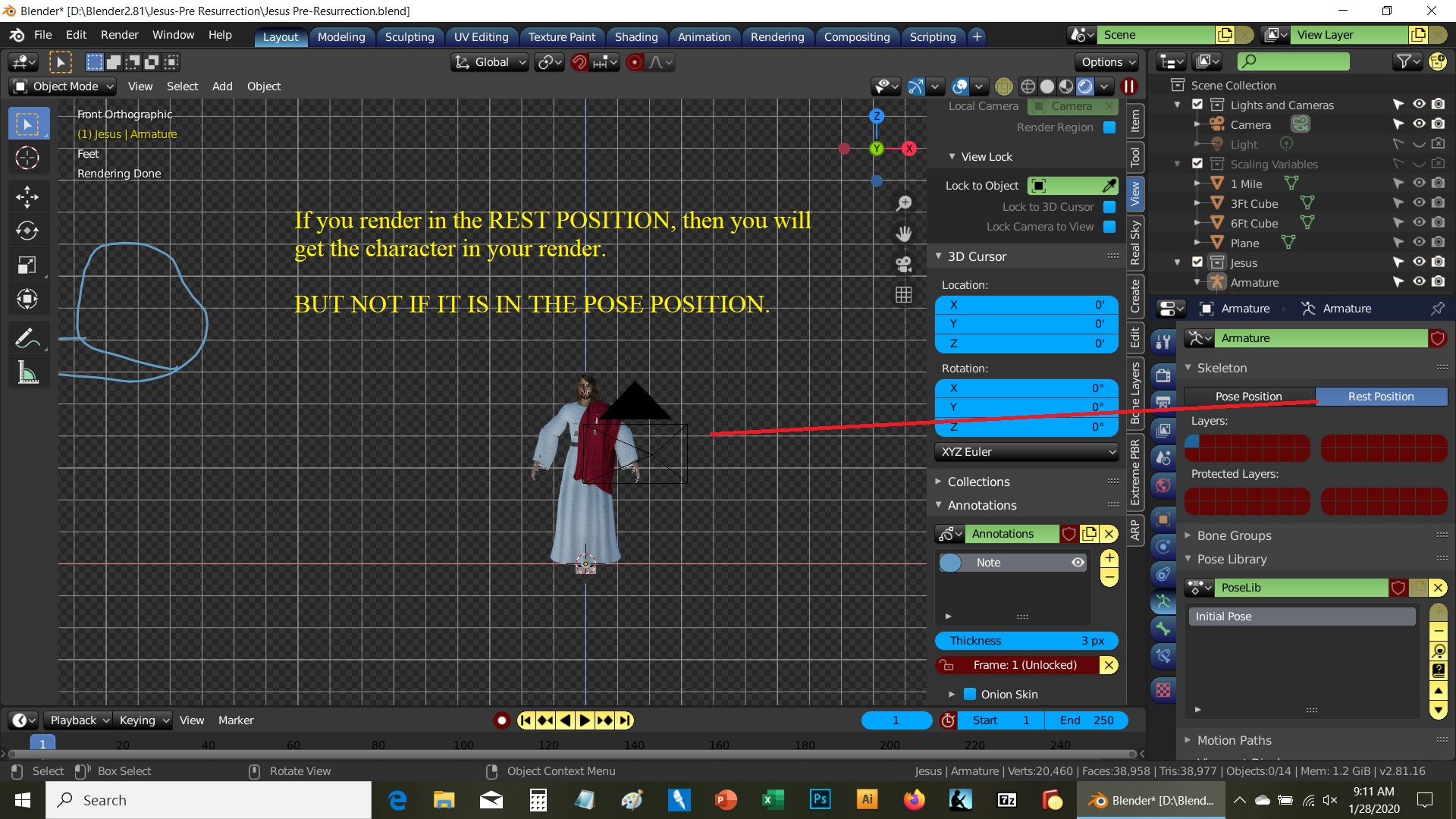This screenshot has width=1456, height=819.
Task: Toggle Onion Skin checkbox
Action: tap(969, 694)
